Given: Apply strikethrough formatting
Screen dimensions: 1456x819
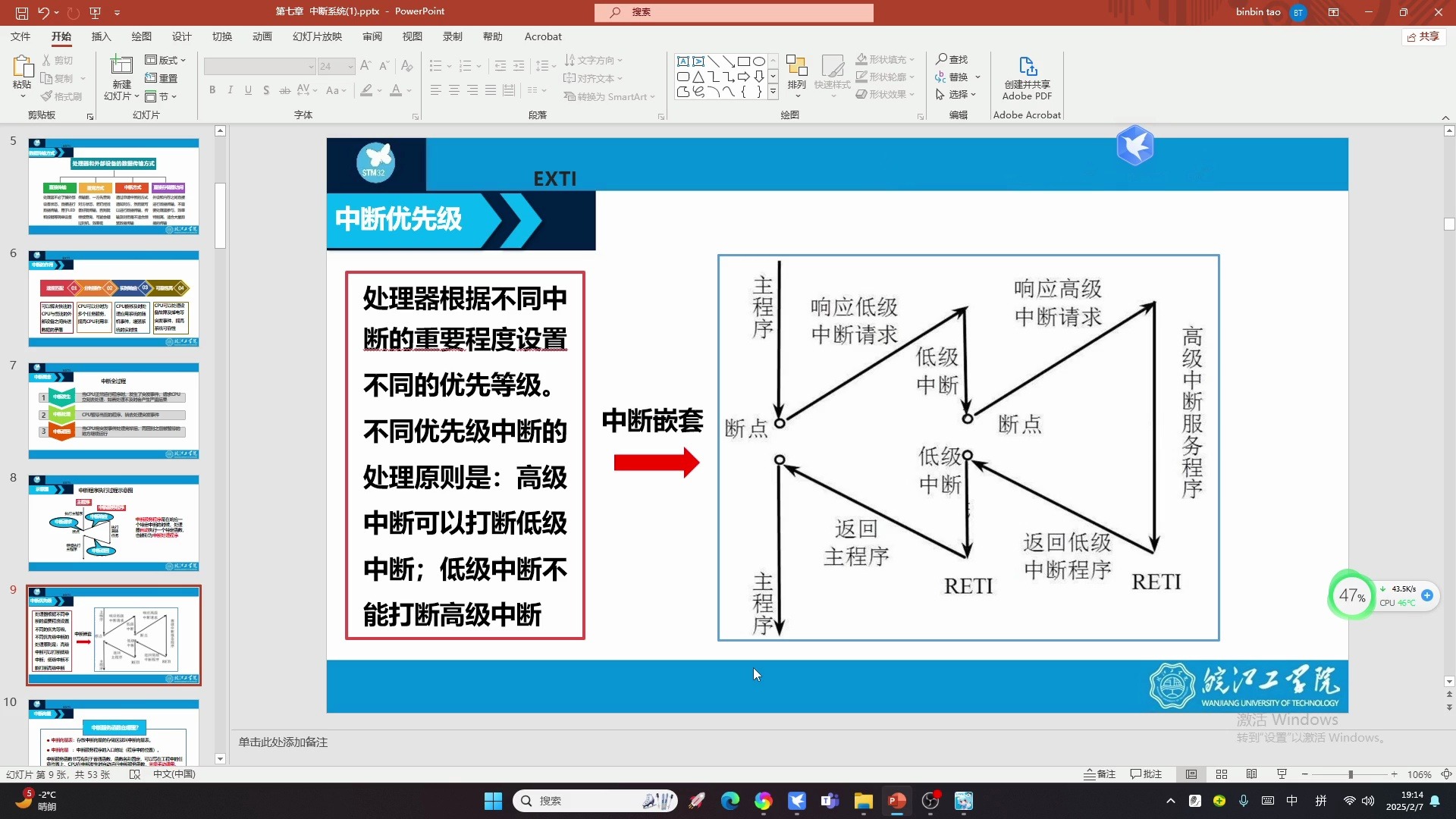Looking at the screenshot, I should pyautogui.click(x=284, y=90).
